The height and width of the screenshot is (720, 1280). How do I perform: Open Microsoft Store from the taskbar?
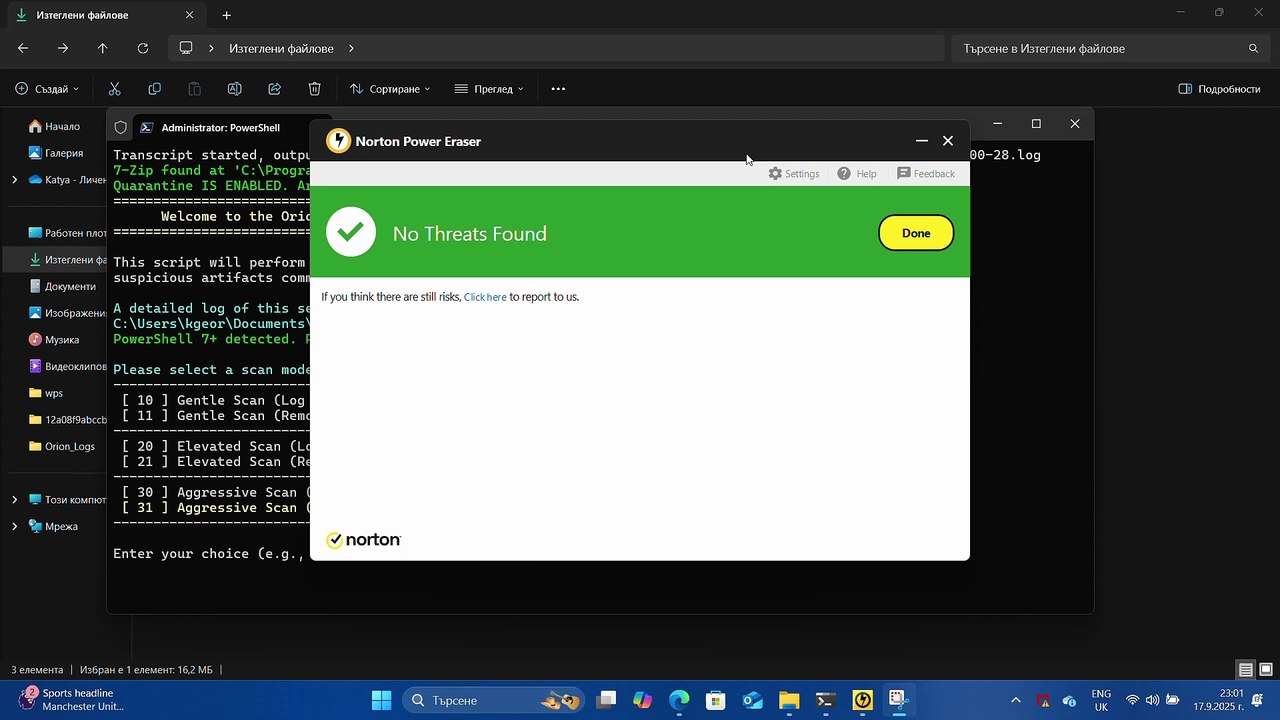(715, 700)
